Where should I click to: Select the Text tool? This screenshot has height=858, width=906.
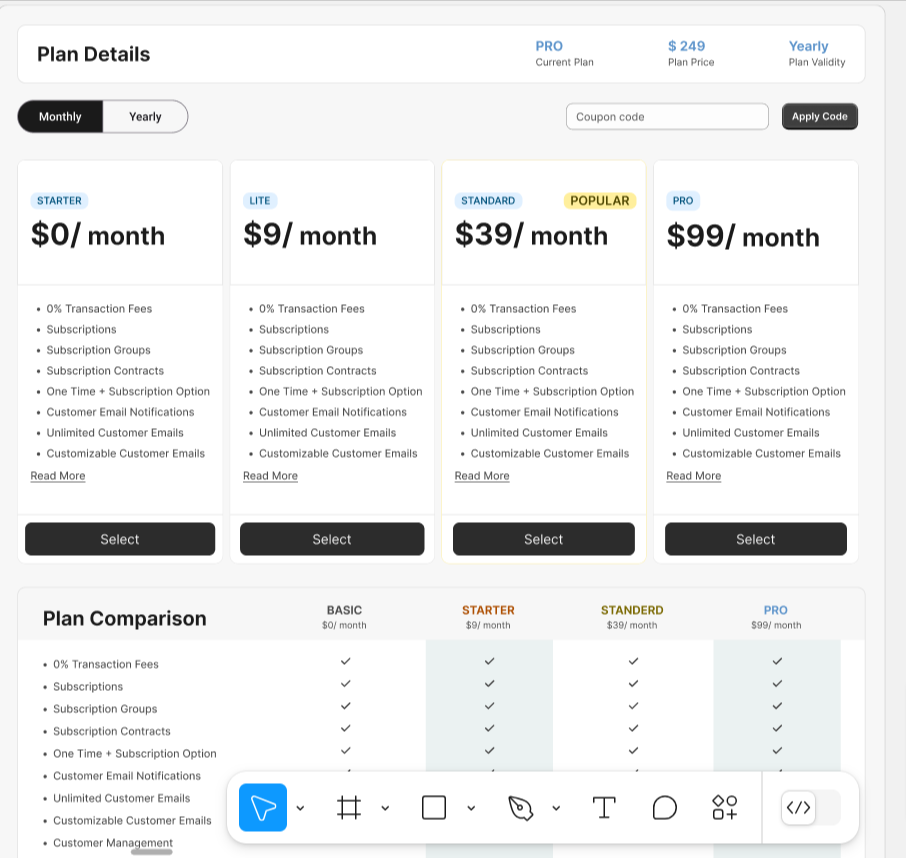point(604,808)
